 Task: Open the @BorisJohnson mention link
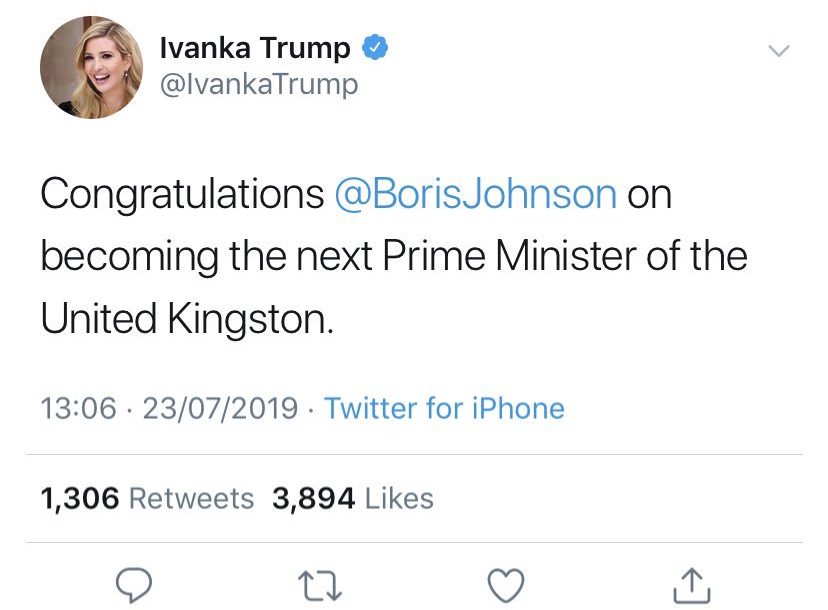[473, 194]
